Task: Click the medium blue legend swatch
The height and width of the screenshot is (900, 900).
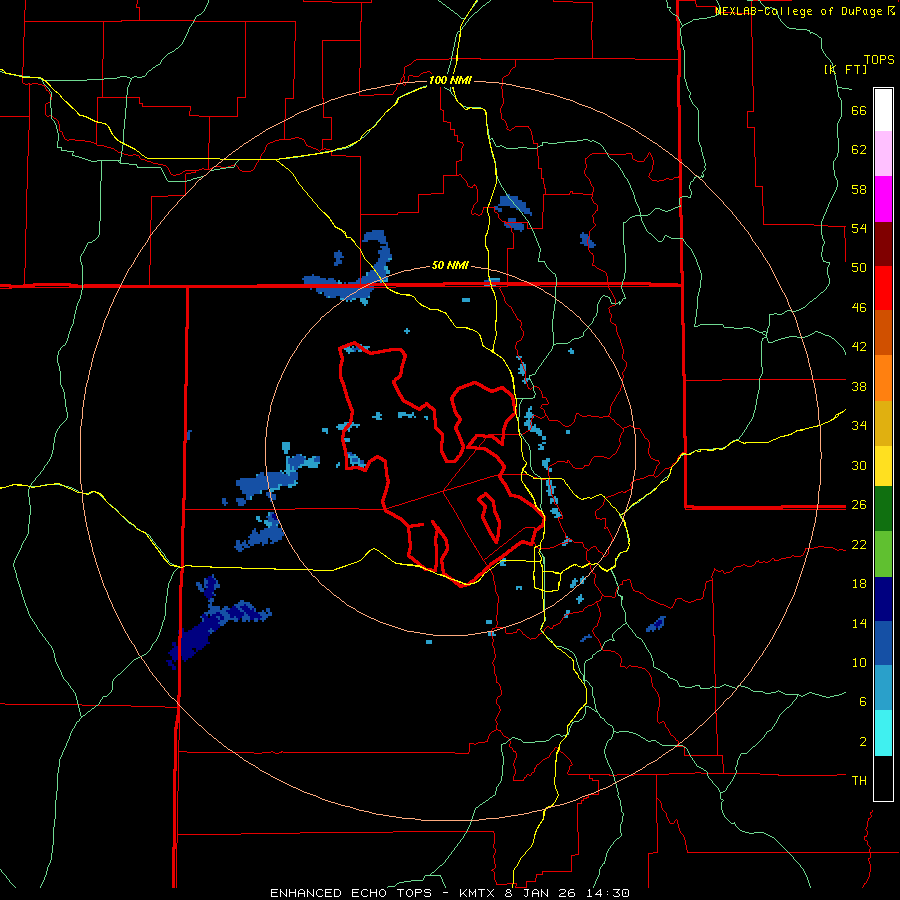Action: (x=883, y=643)
